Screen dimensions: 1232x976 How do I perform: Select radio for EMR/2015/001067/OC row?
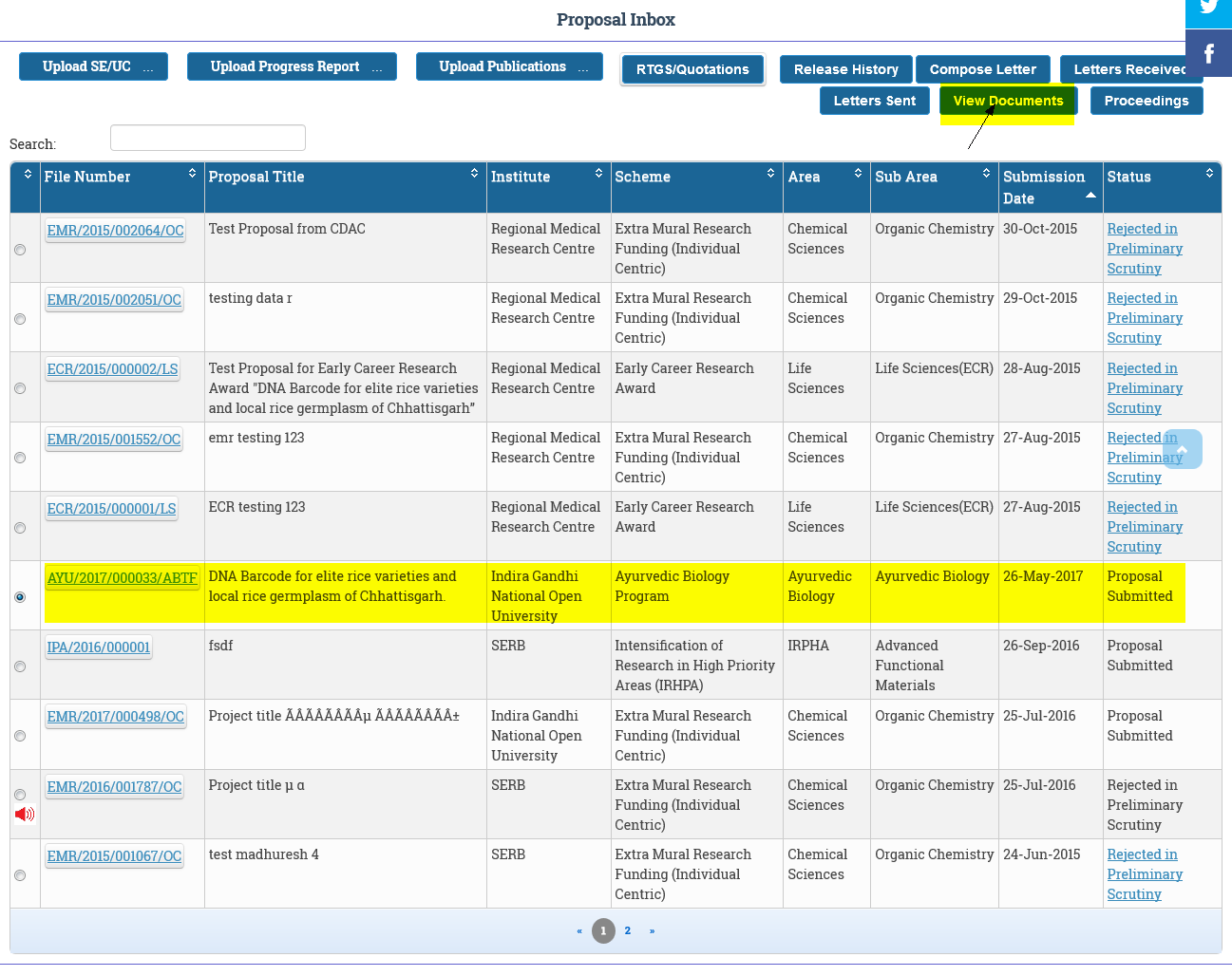pos(20,875)
